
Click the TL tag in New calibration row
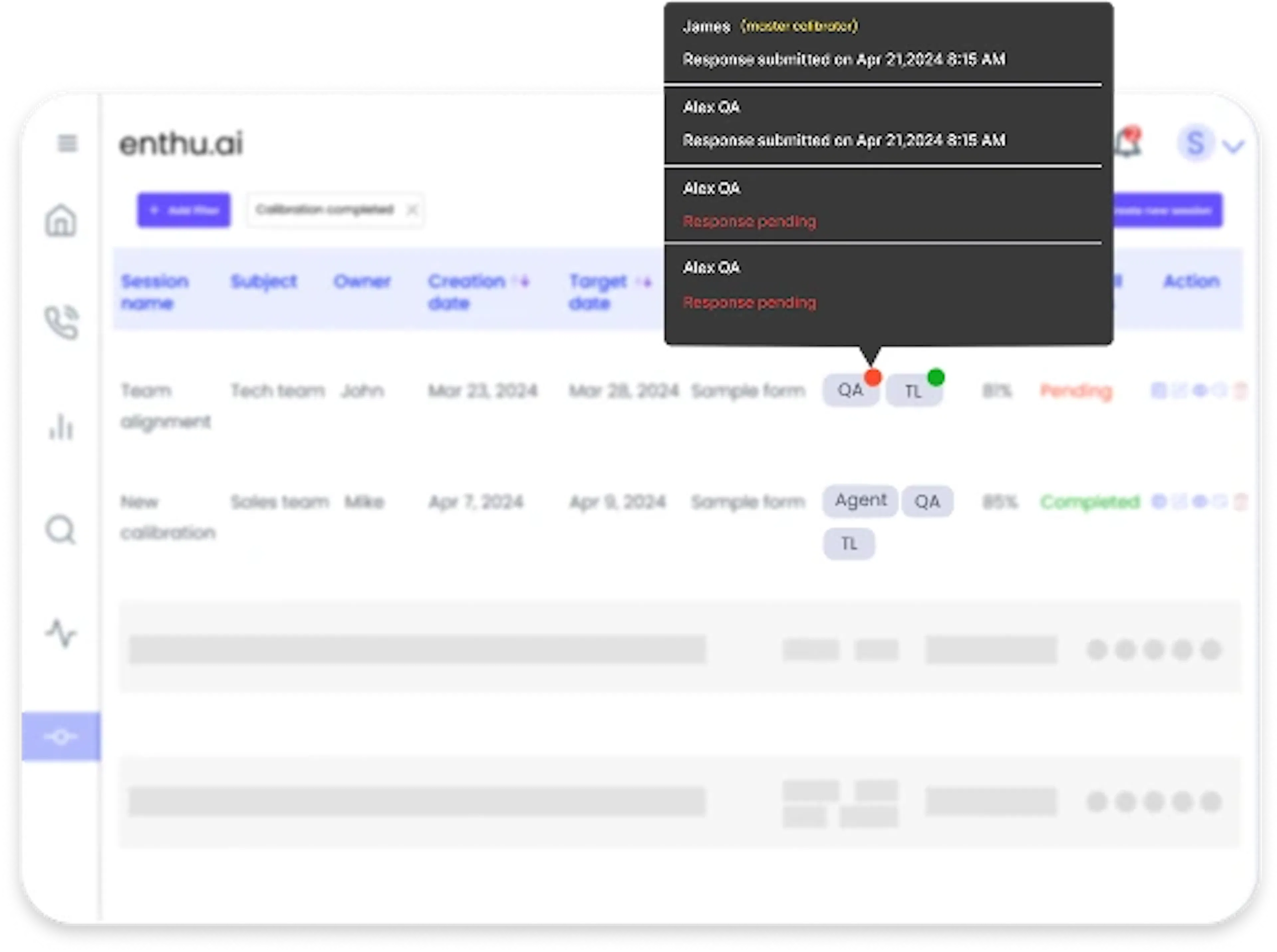pos(849,544)
